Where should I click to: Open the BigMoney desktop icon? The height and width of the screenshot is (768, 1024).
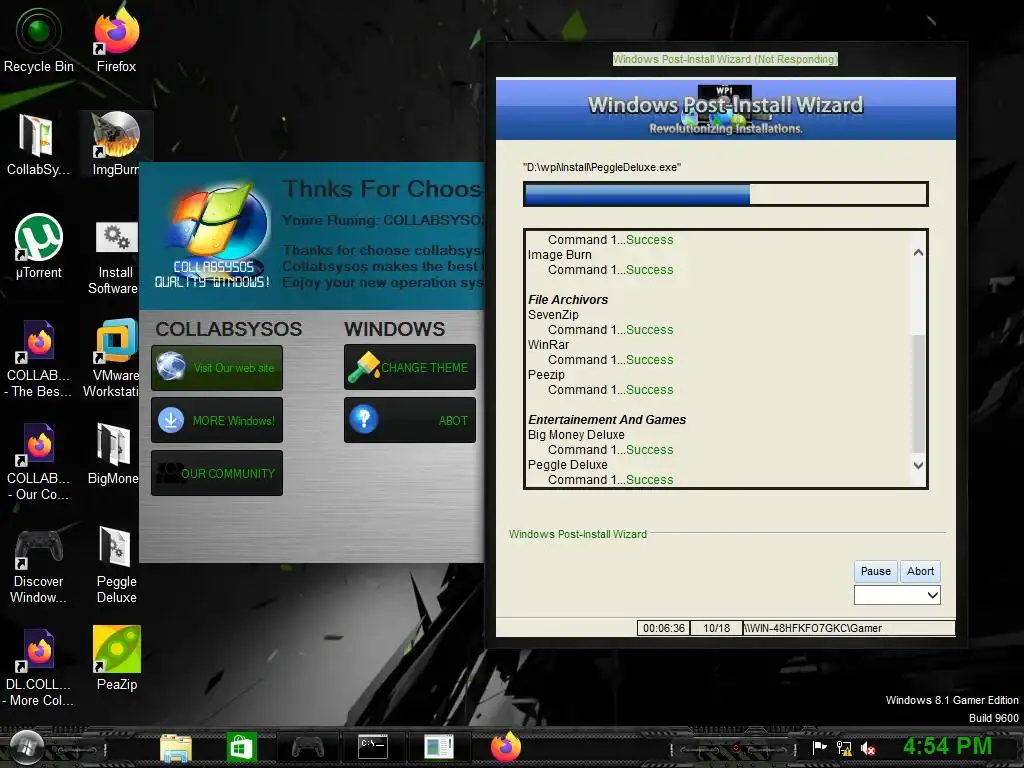(x=114, y=454)
